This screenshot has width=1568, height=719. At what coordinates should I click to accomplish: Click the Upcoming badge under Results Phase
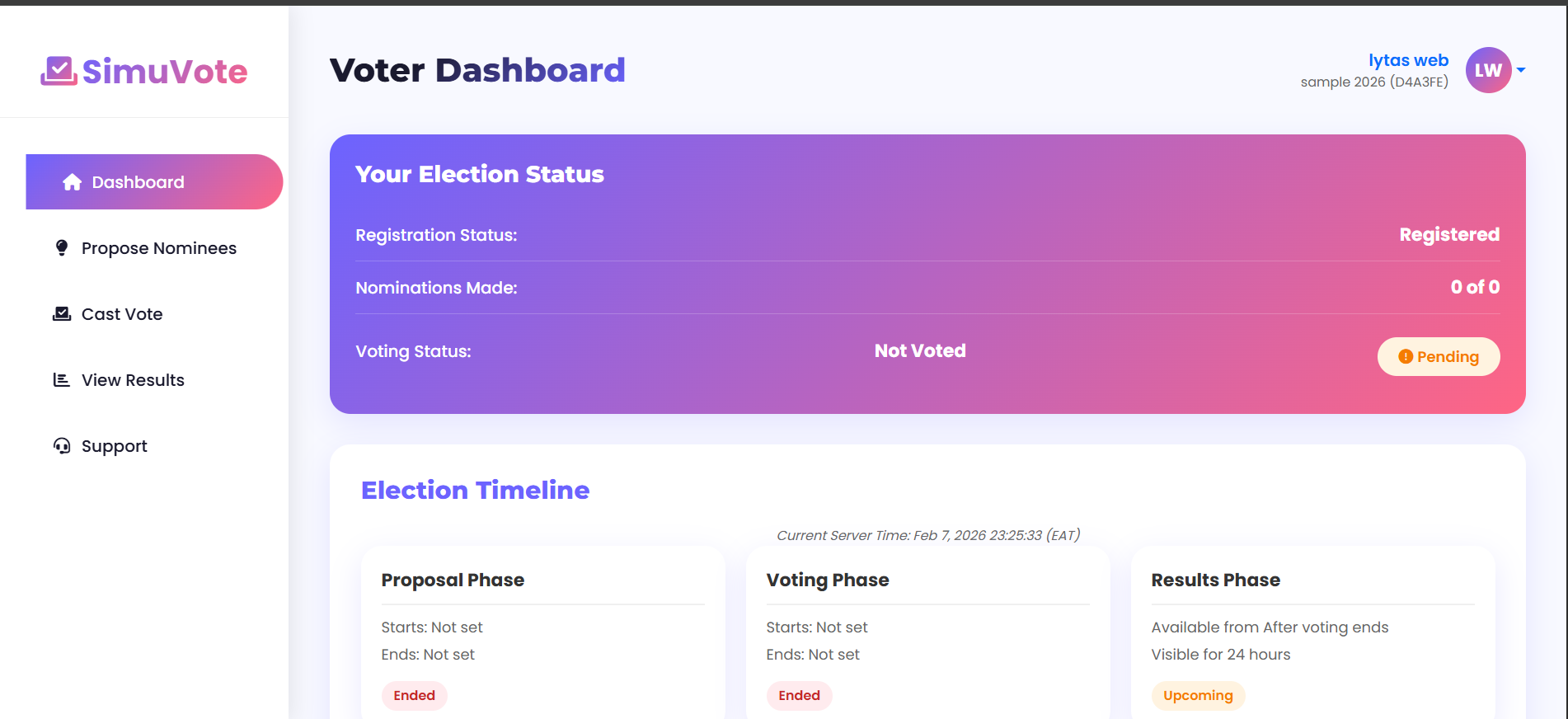1198,695
